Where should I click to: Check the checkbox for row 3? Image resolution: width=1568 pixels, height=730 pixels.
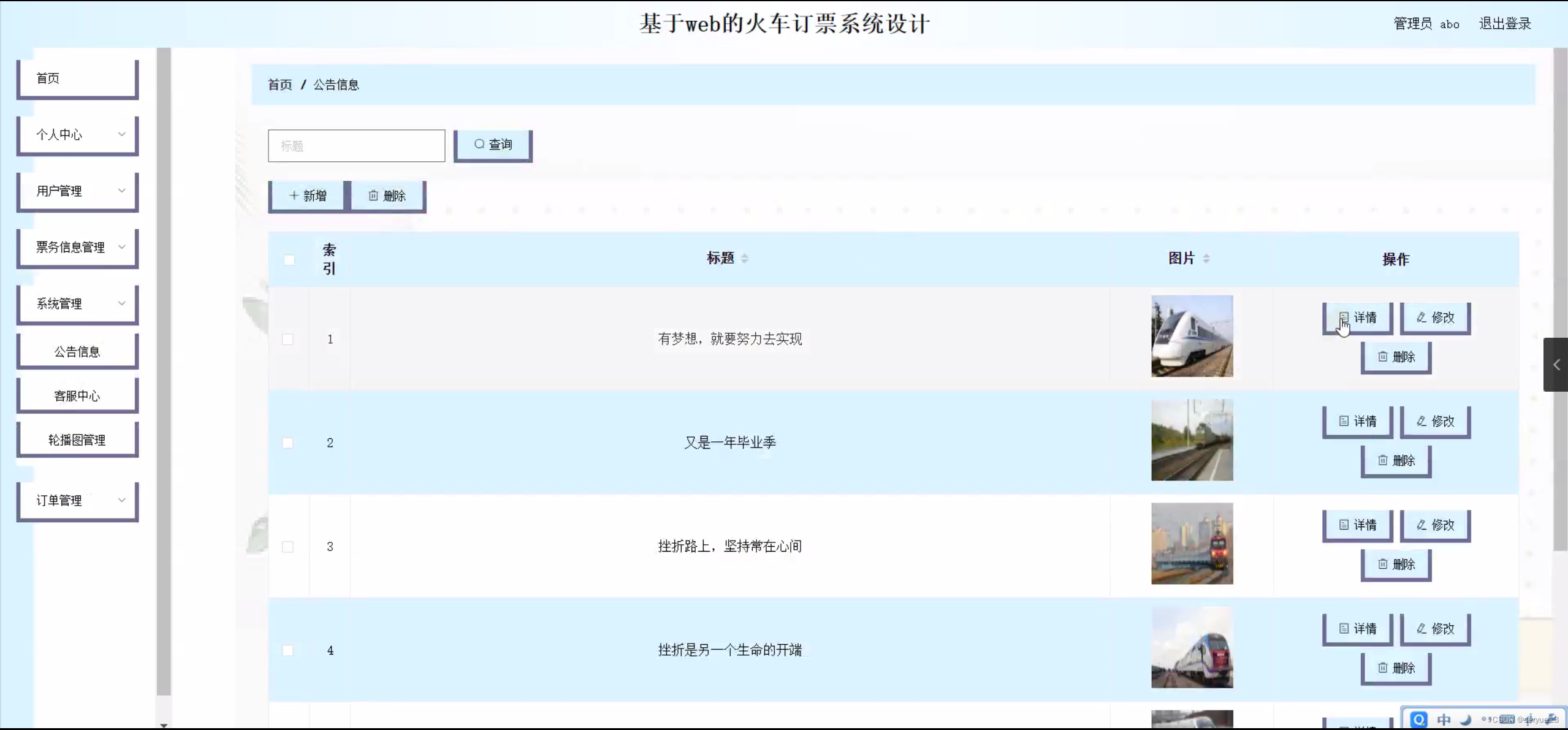tap(287, 547)
